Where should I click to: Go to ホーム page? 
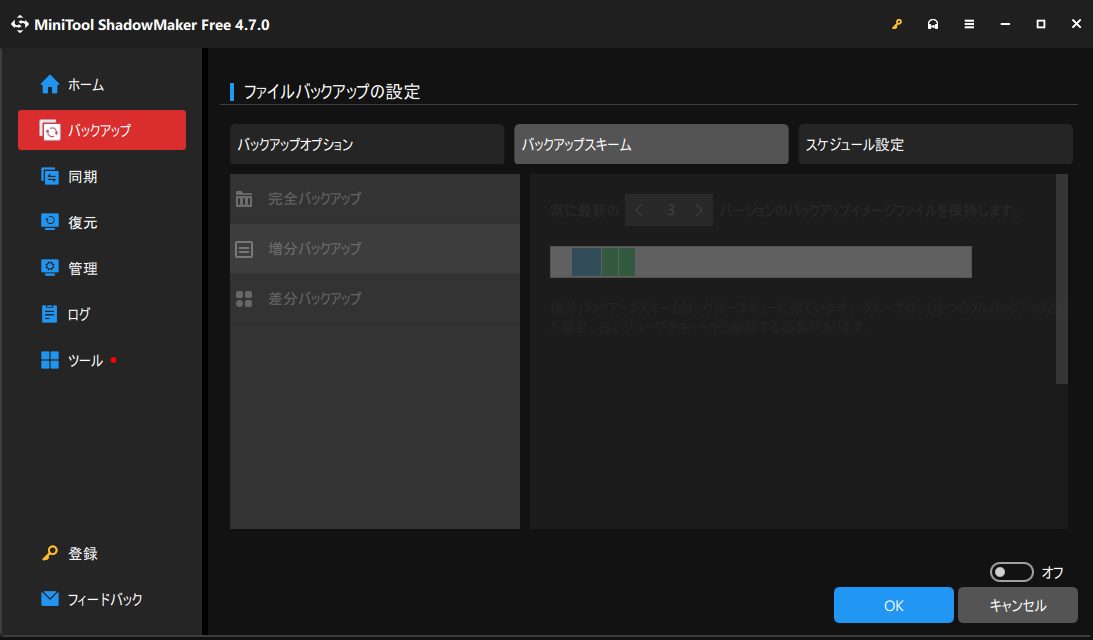pos(102,84)
